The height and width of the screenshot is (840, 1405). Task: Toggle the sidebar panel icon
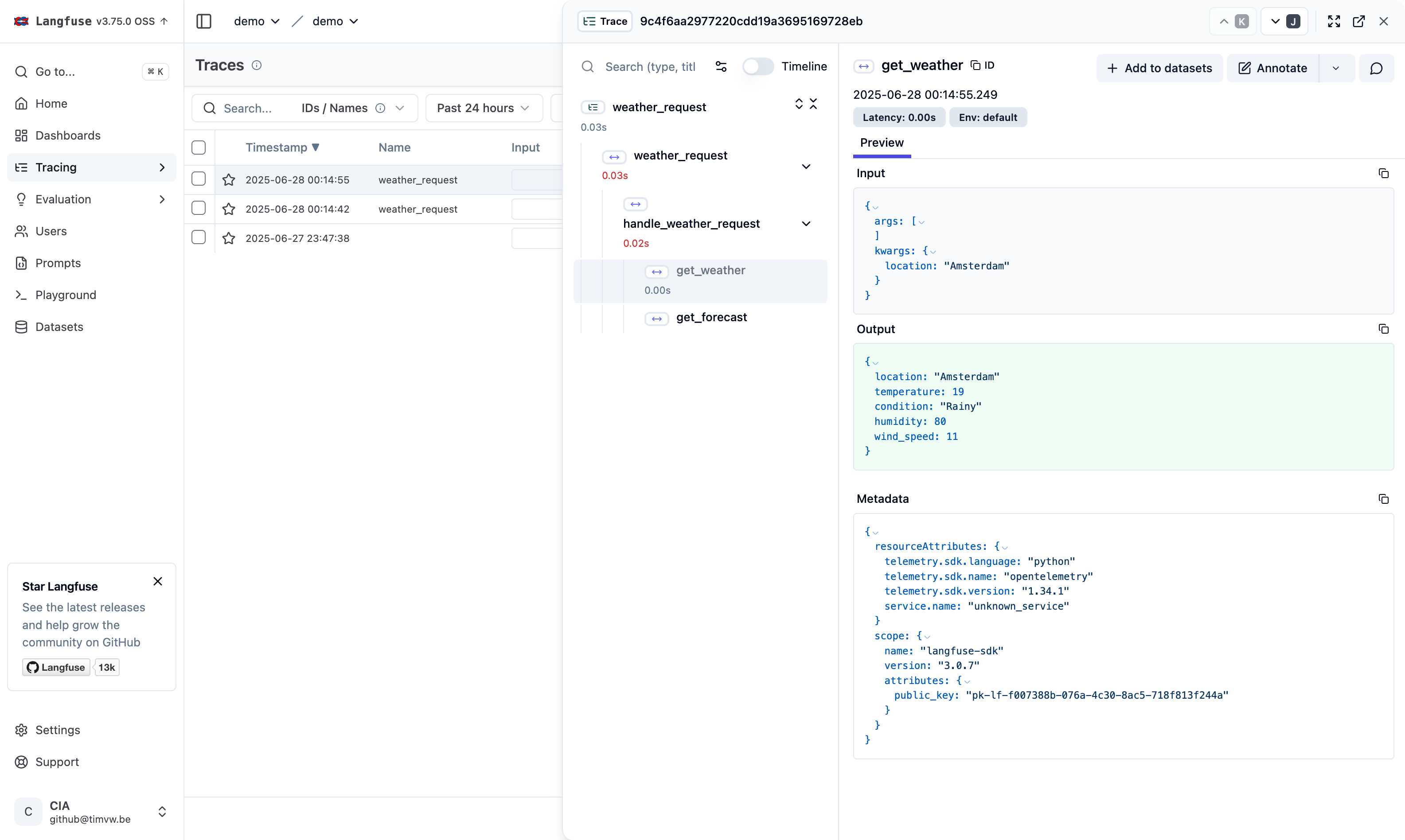pyautogui.click(x=204, y=22)
